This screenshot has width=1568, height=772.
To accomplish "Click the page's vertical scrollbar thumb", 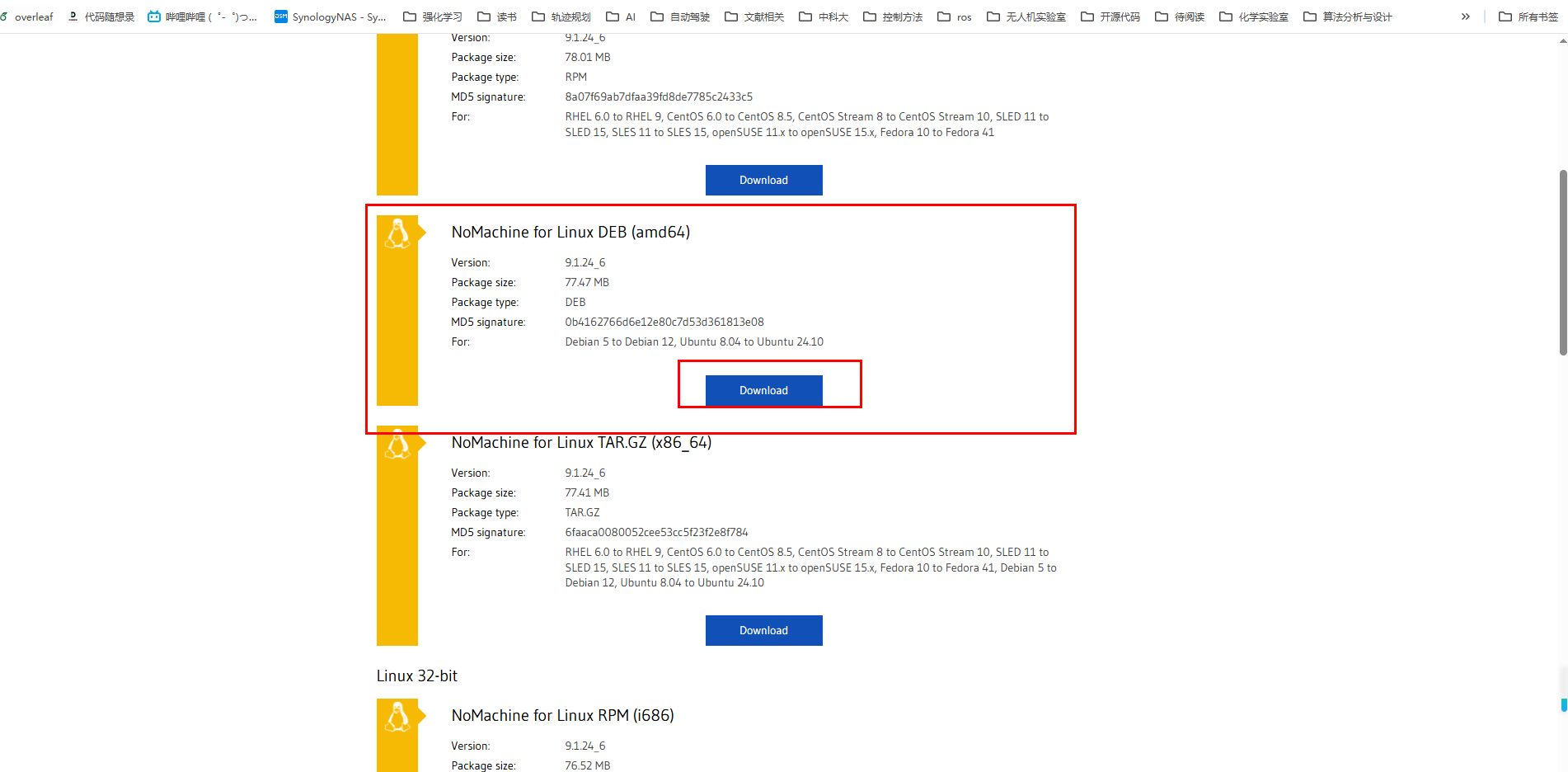I will 1563,262.
